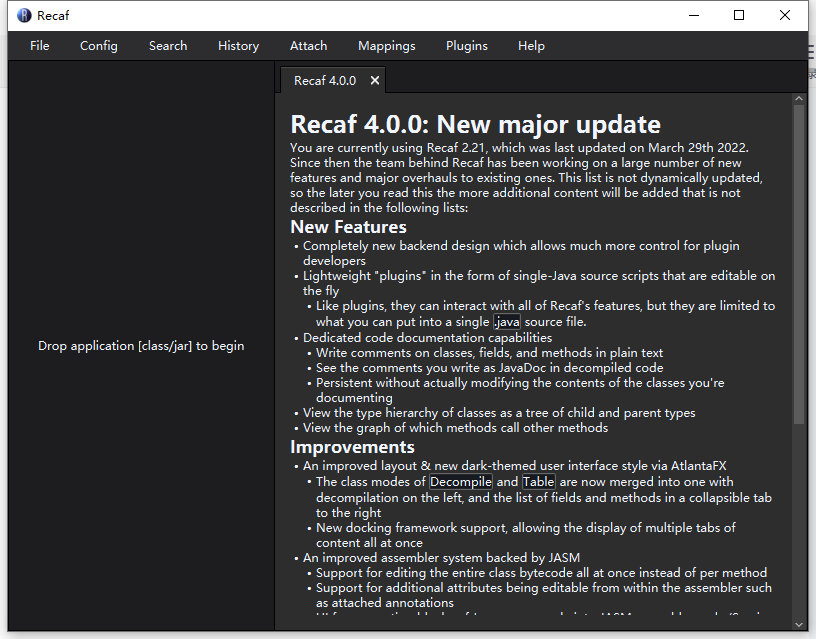The height and width of the screenshot is (639, 816).
Task: Click the 'Improvements' heading
Action: [x=352, y=447]
